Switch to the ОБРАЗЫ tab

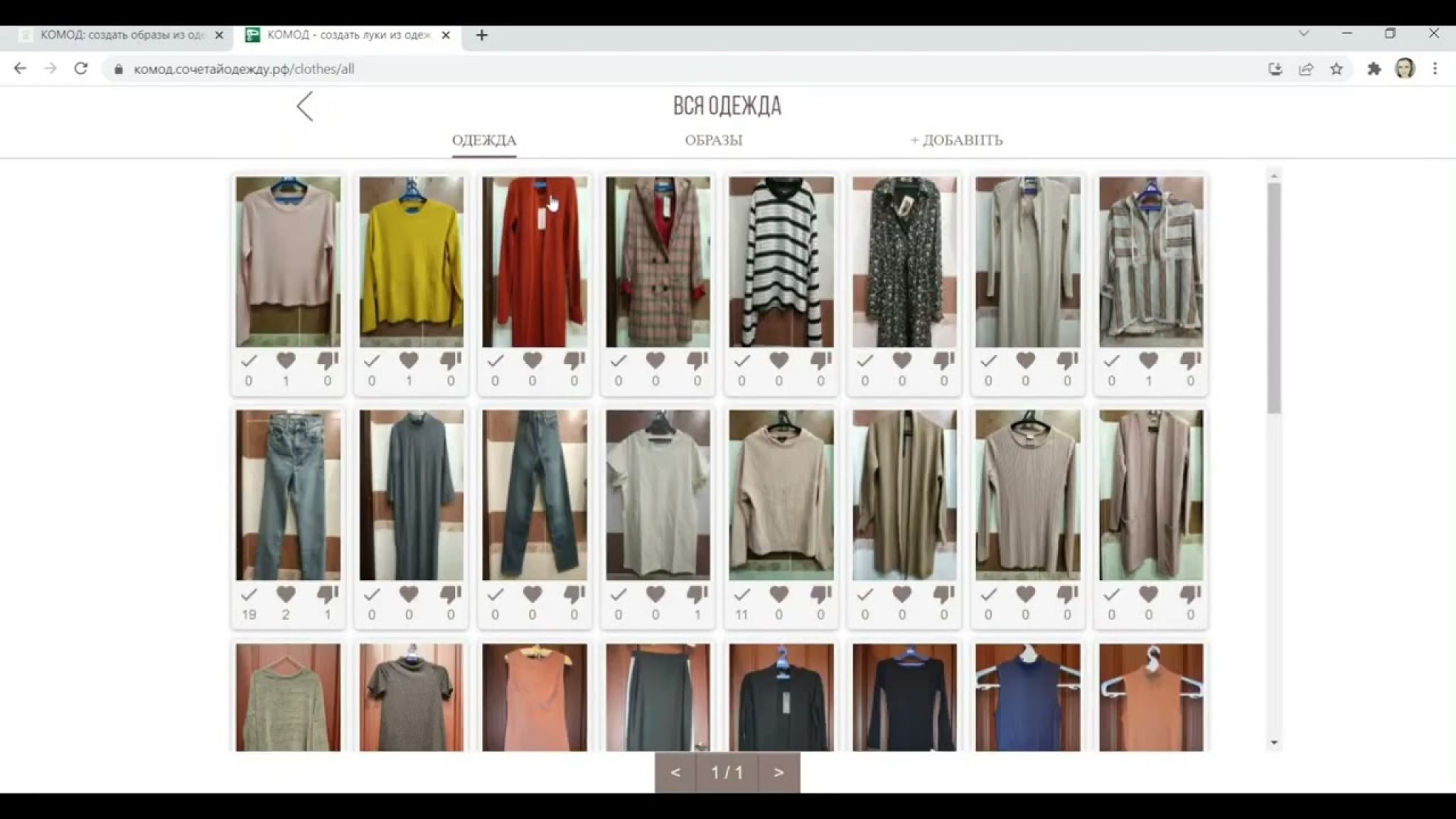pos(714,140)
